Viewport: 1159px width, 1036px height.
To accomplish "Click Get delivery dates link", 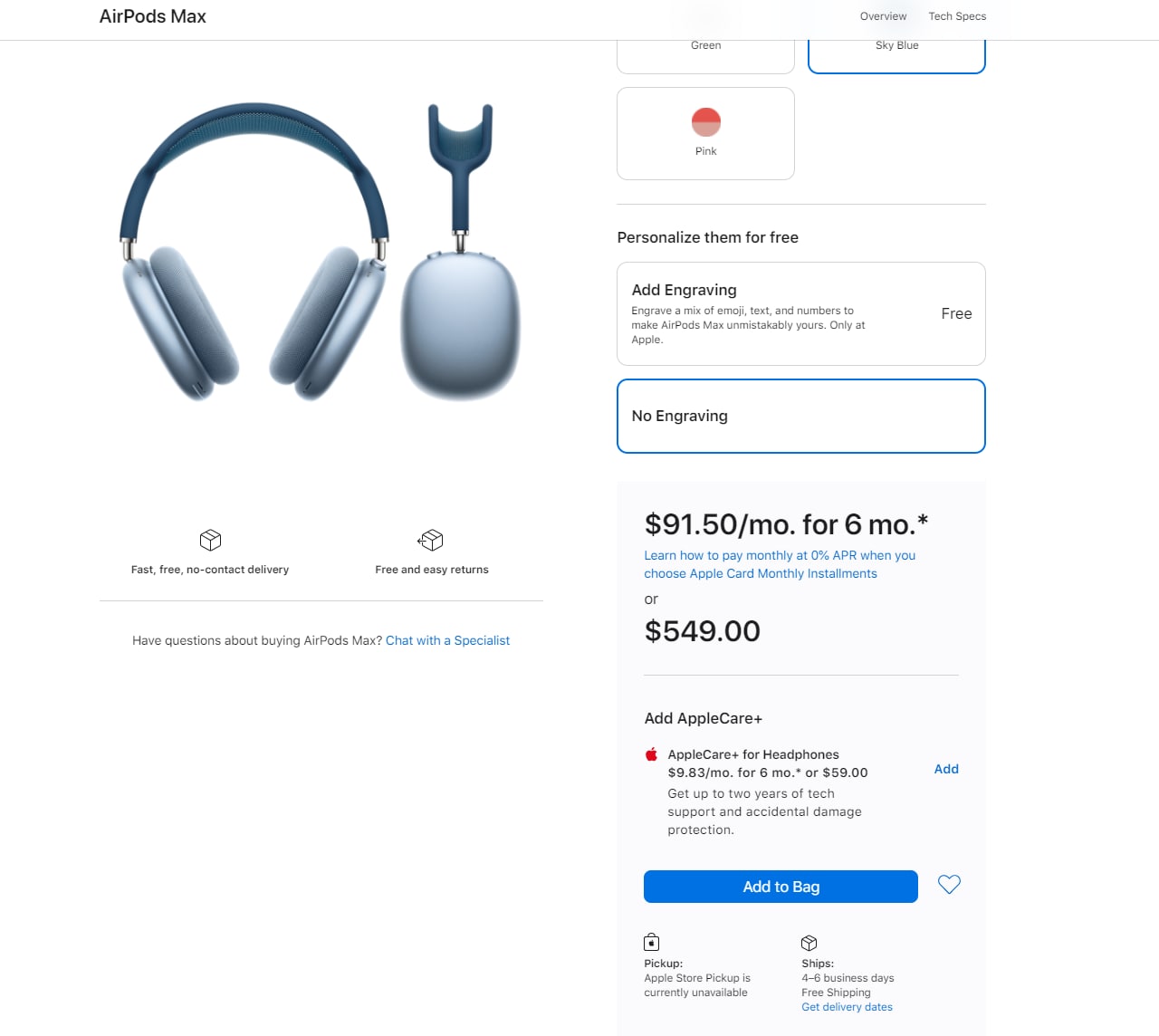I will pyautogui.click(x=847, y=1007).
